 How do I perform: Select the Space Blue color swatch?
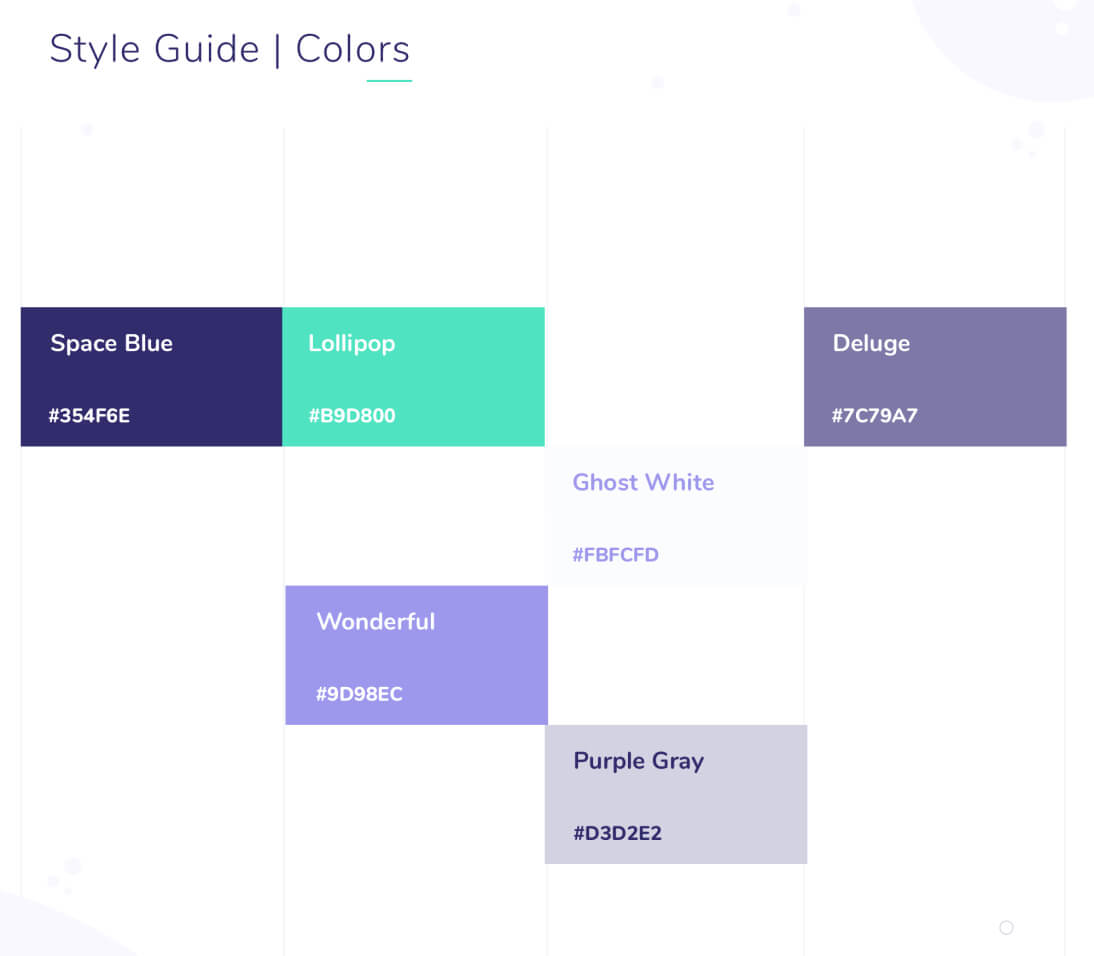pyautogui.click(x=150, y=377)
